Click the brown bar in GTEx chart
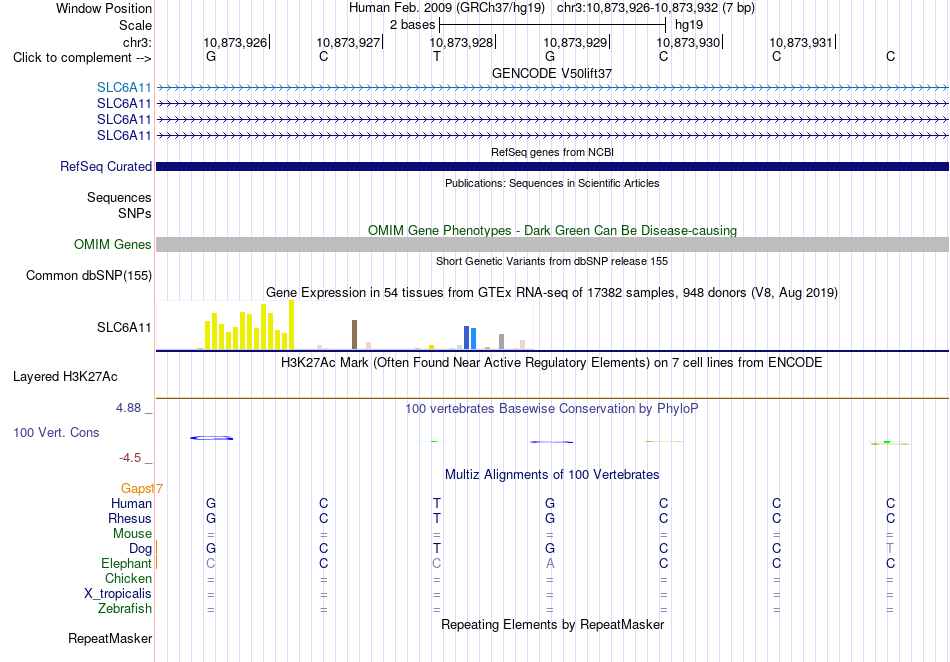950x662 pixels. [x=354, y=334]
